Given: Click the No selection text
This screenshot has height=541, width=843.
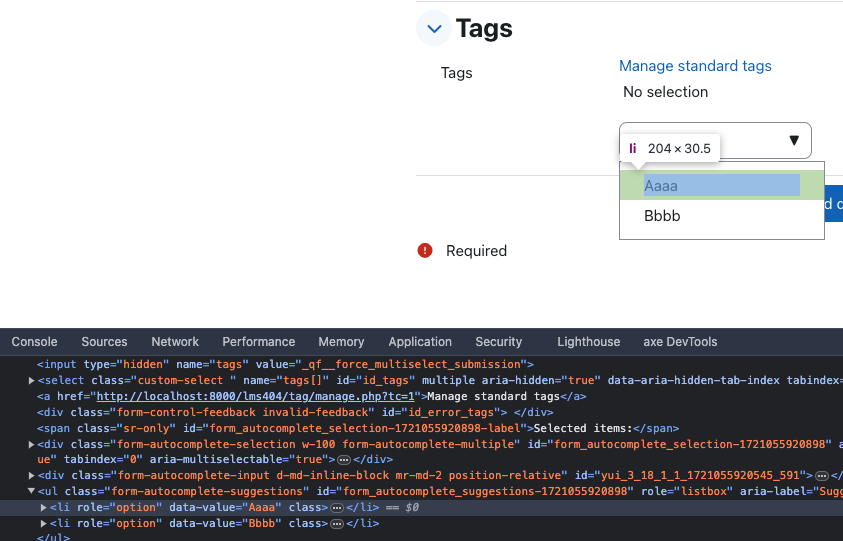Looking at the screenshot, I should (665, 92).
